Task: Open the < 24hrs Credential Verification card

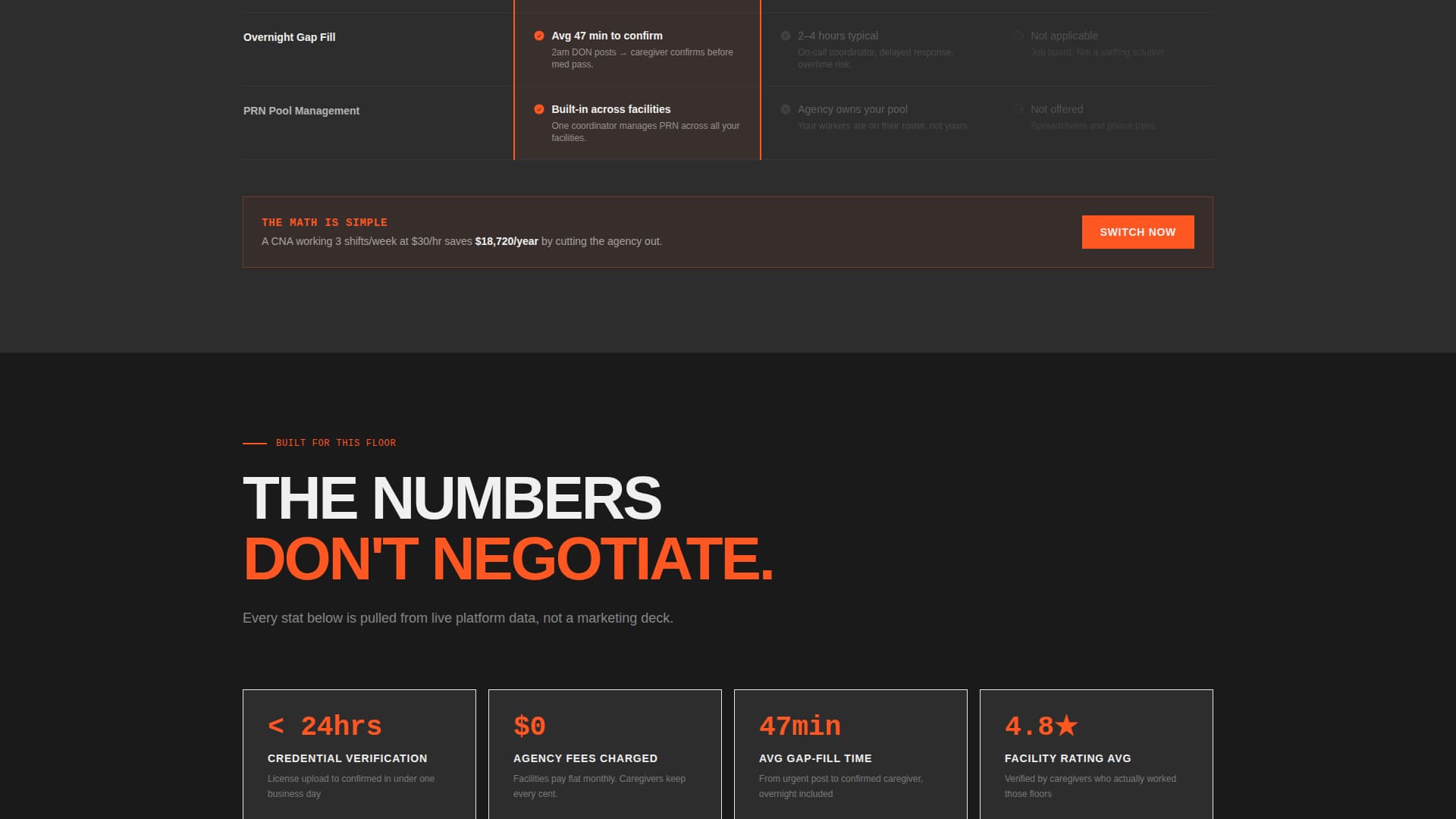Action: (359, 755)
